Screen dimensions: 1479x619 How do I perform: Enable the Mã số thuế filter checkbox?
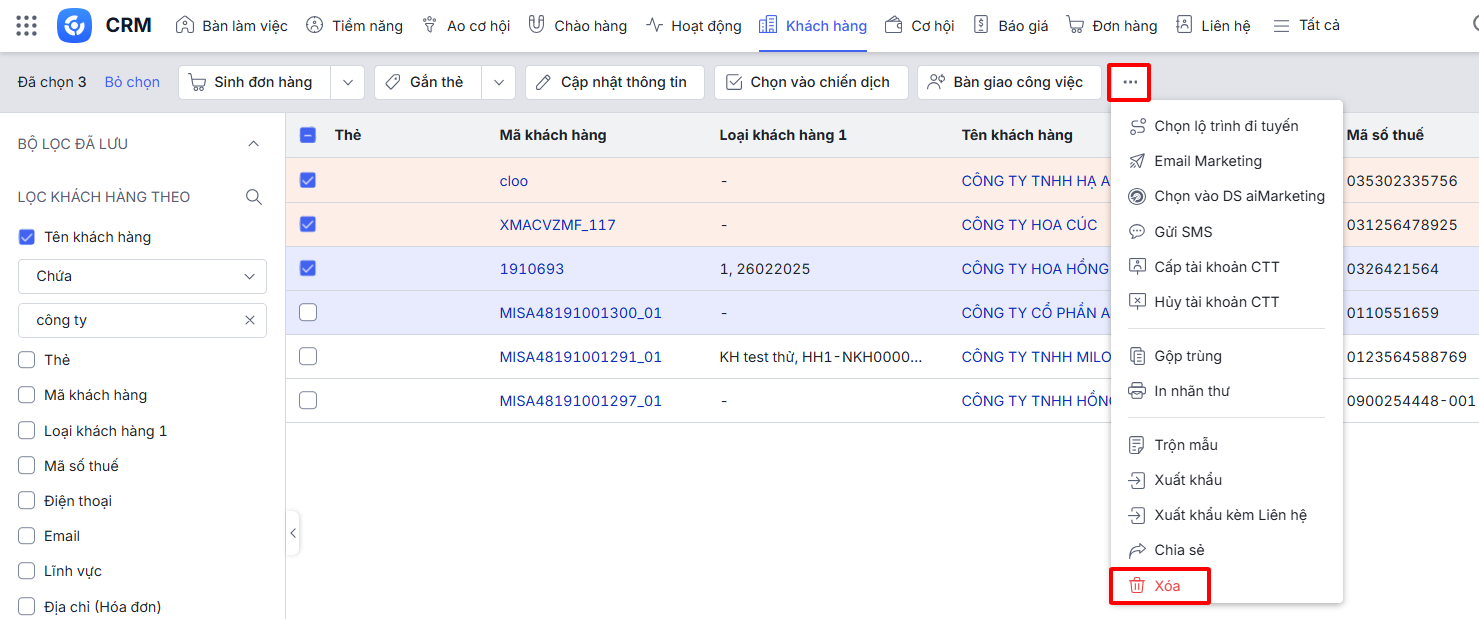pyautogui.click(x=27, y=466)
